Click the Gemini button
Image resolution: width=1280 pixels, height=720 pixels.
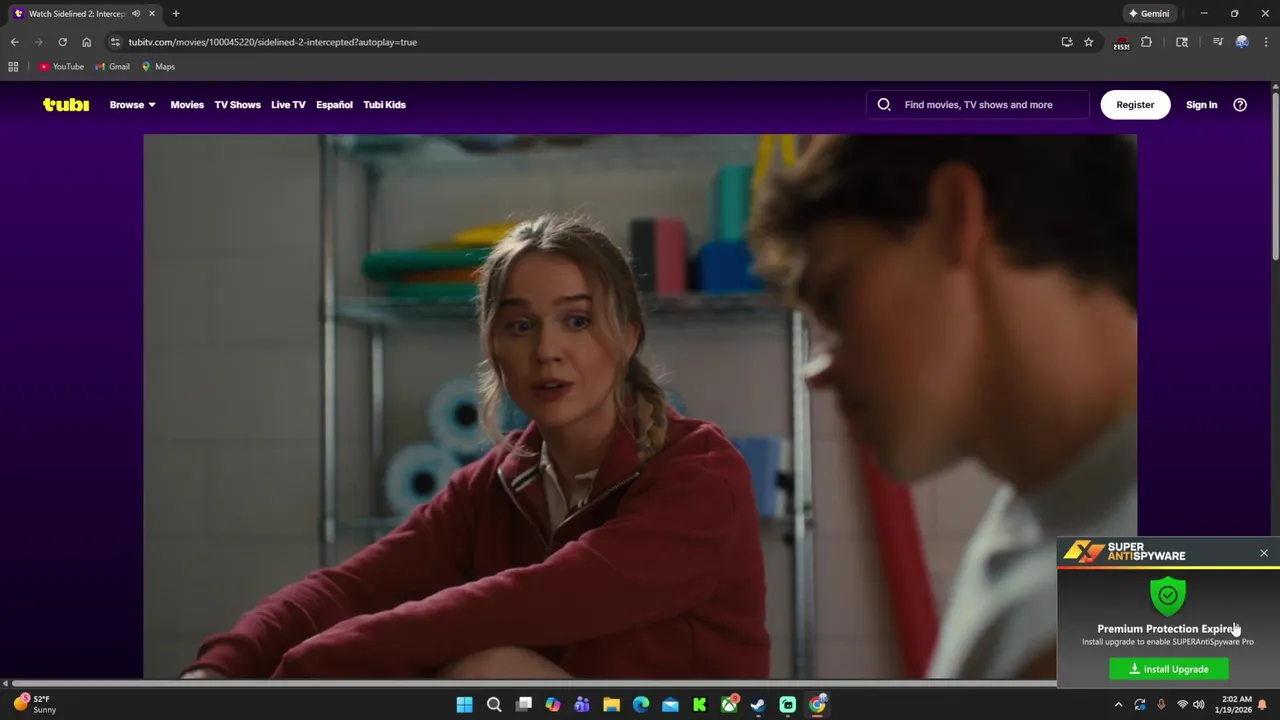click(x=1149, y=14)
